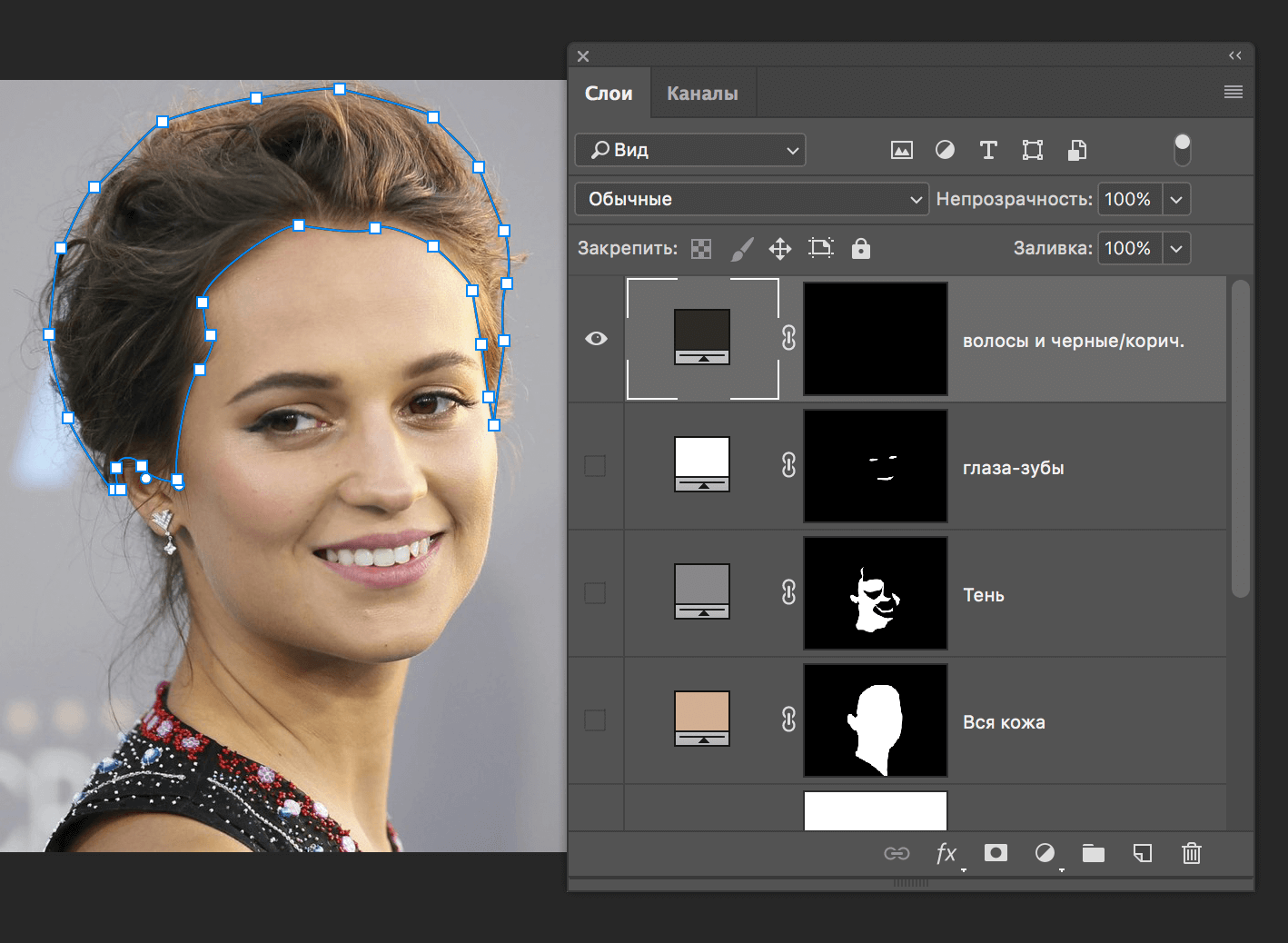
Task: Create a new layer group folder
Action: point(1093,853)
